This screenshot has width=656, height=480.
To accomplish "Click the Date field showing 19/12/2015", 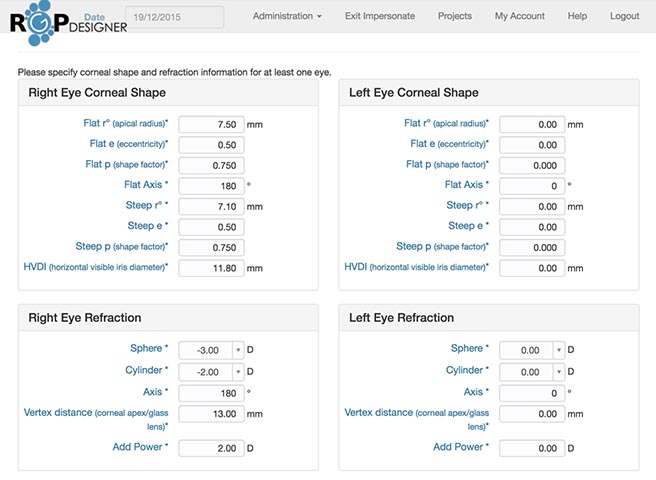I will tap(175, 17).
